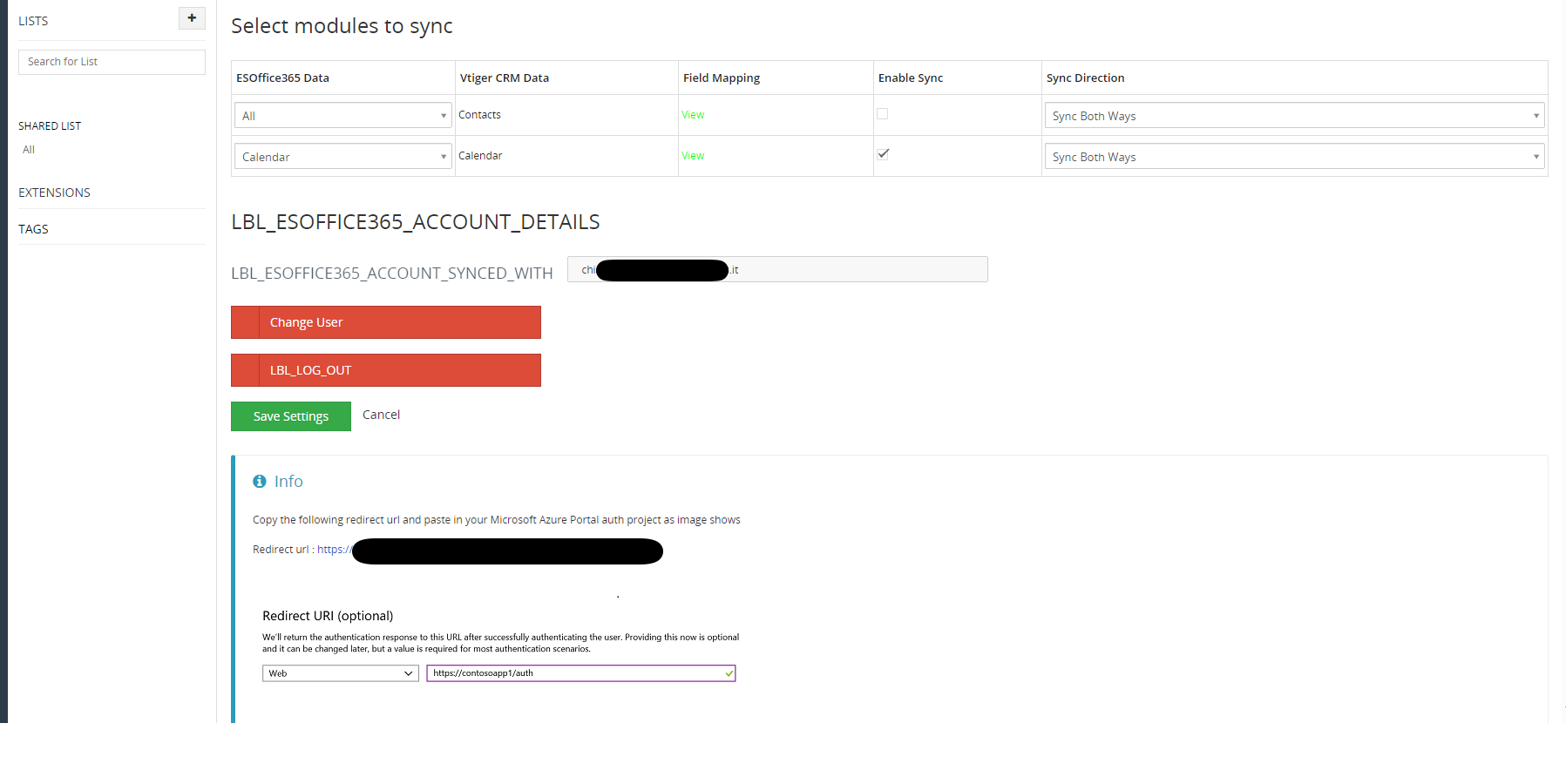Cancel the sync settings changes
The image size is (1566, 784).
pyautogui.click(x=381, y=415)
